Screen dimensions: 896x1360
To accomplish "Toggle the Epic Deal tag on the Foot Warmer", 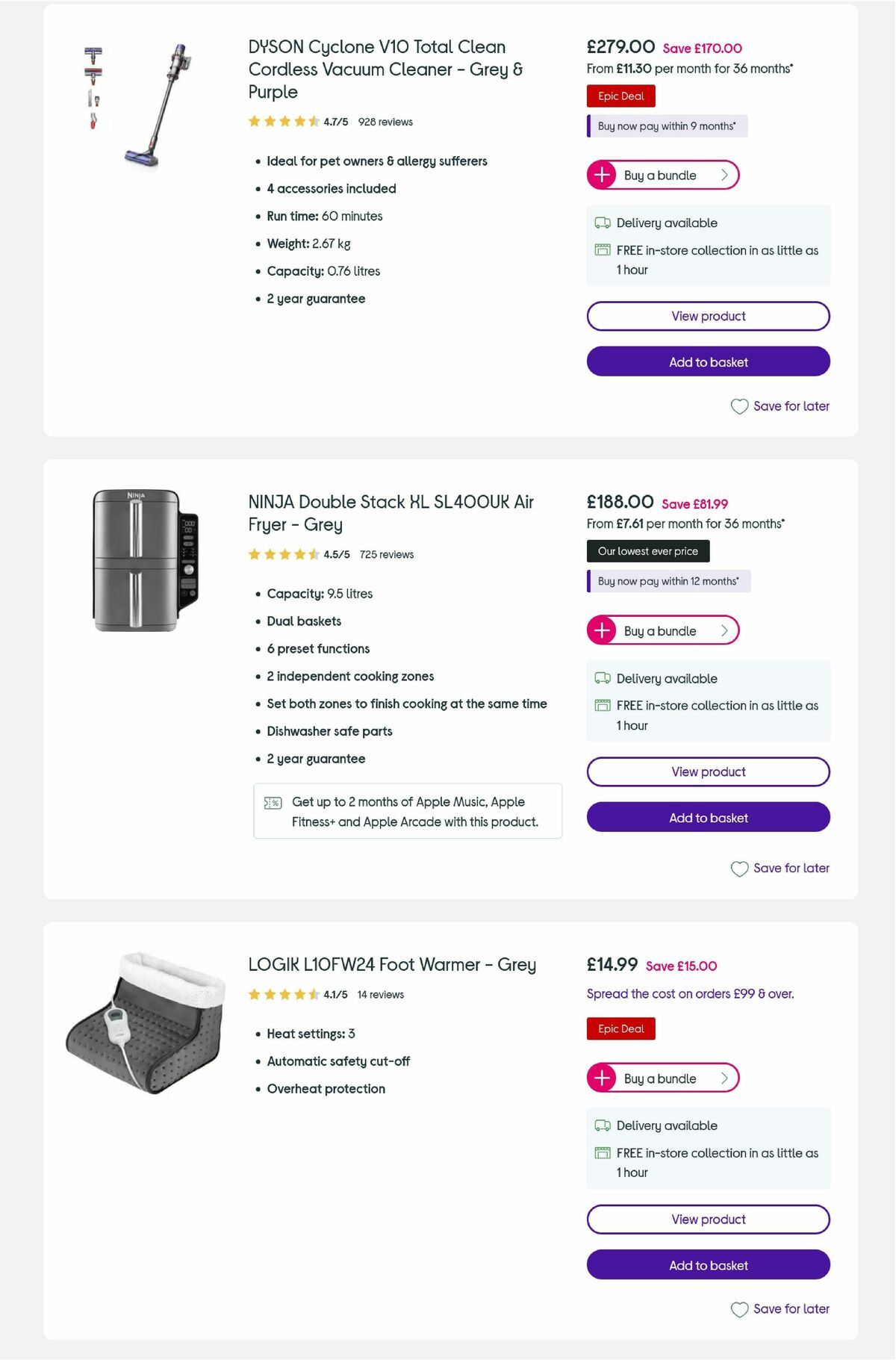I will (x=620, y=1028).
